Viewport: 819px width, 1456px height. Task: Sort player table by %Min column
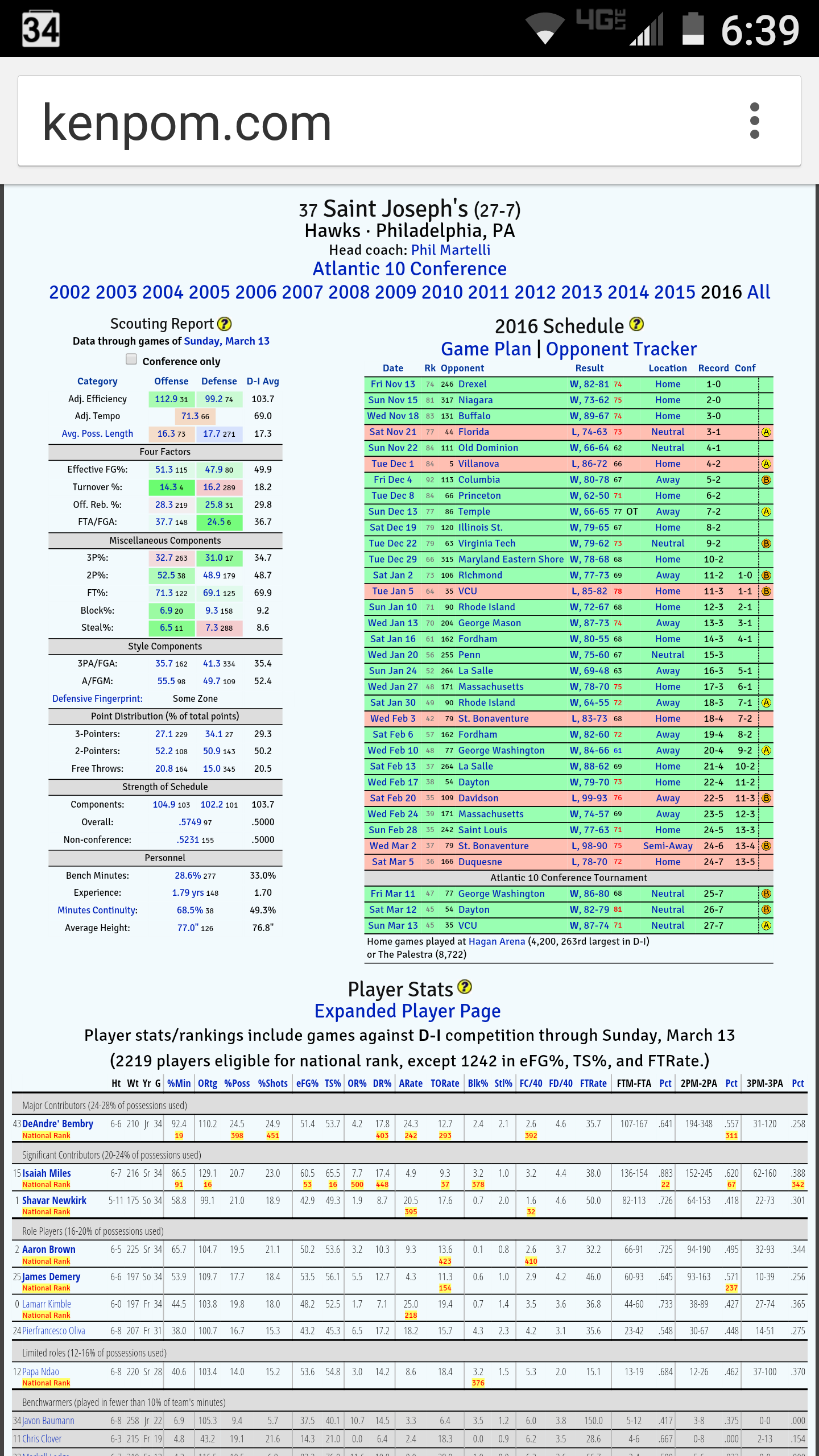[179, 1083]
